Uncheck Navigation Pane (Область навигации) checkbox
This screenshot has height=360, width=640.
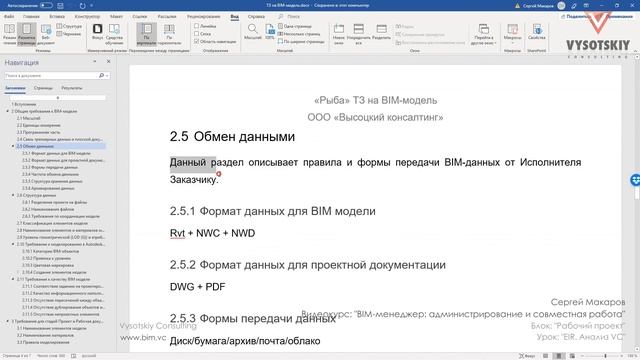coord(196,42)
